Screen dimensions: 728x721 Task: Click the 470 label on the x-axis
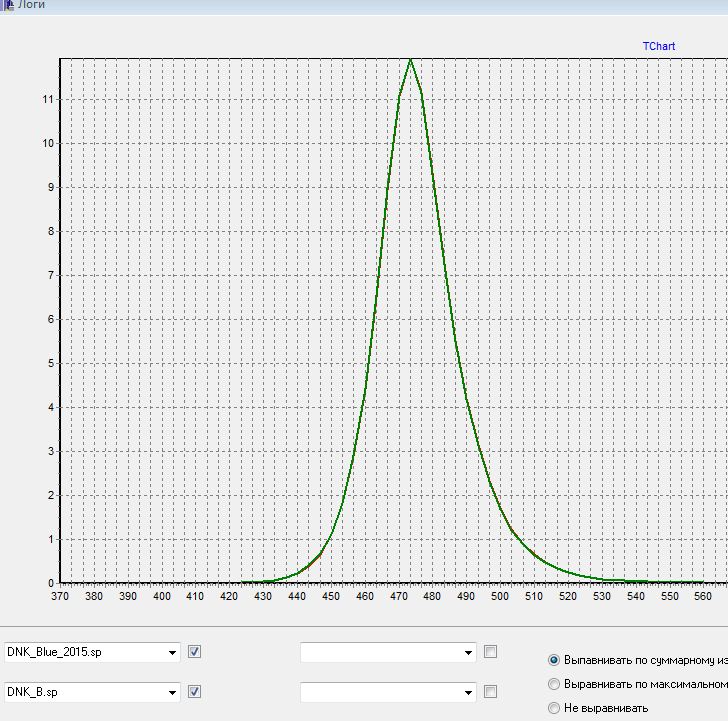tap(399, 596)
